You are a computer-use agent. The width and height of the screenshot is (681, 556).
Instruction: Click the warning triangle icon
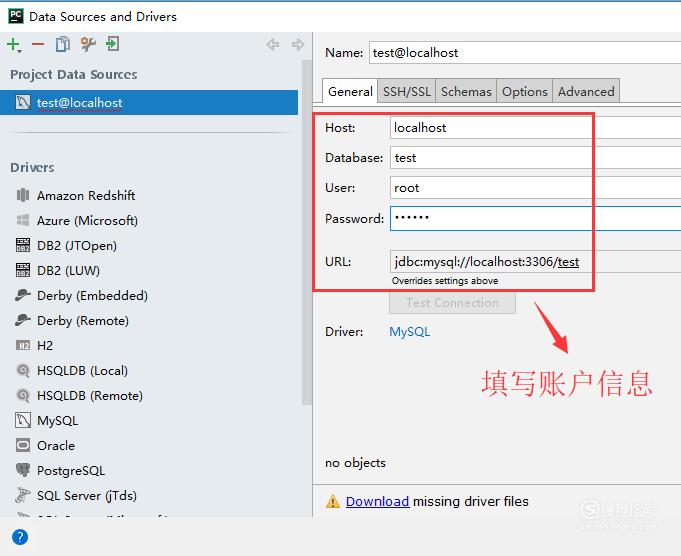pyautogui.click(x=333, y=501)
